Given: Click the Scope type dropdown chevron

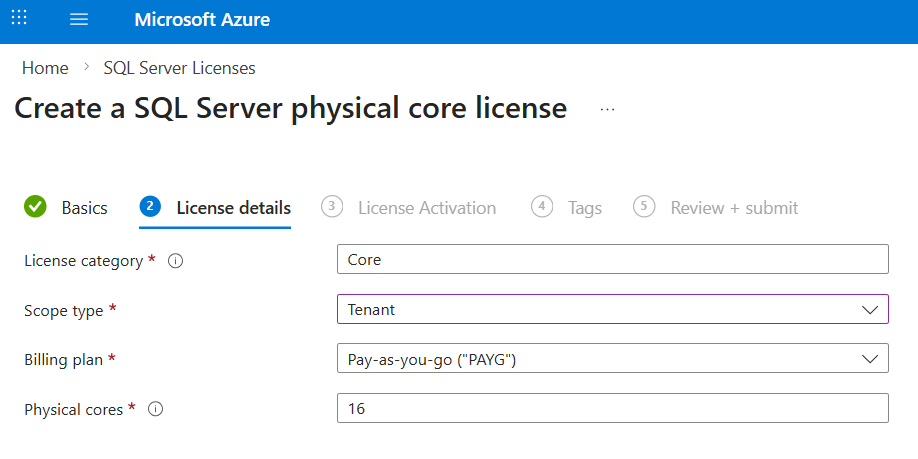Looking at the screenshot, I should (x=870, y=310).
